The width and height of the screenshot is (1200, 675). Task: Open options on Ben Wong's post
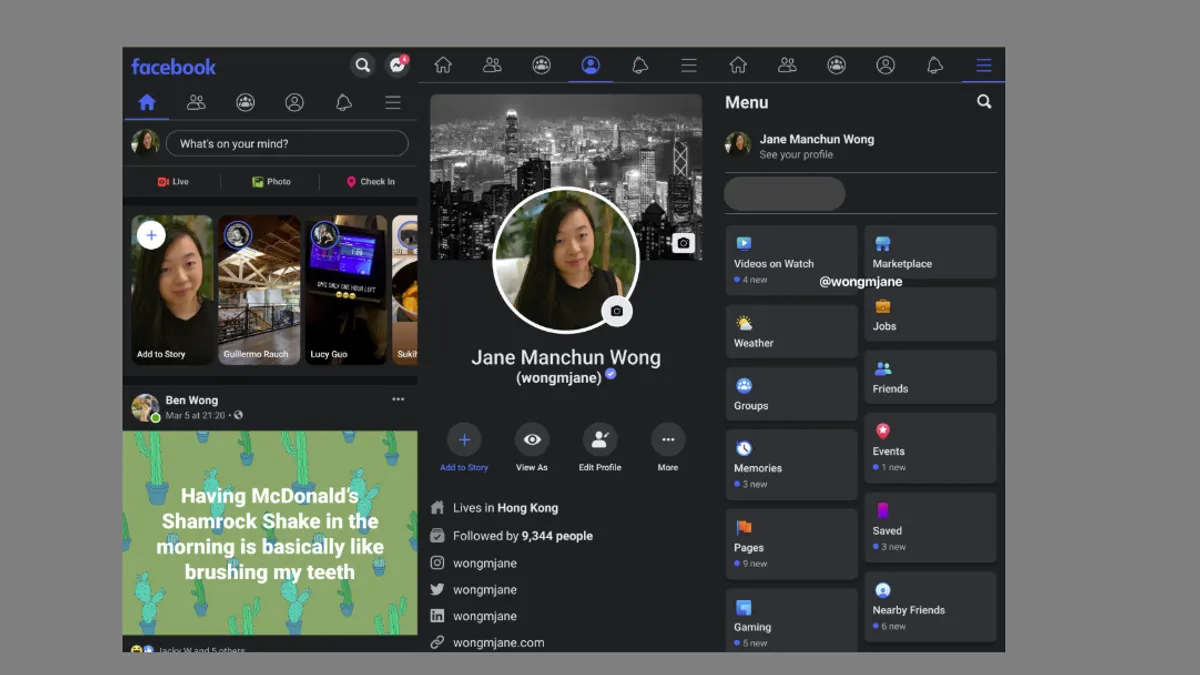[x=398, y=399]
